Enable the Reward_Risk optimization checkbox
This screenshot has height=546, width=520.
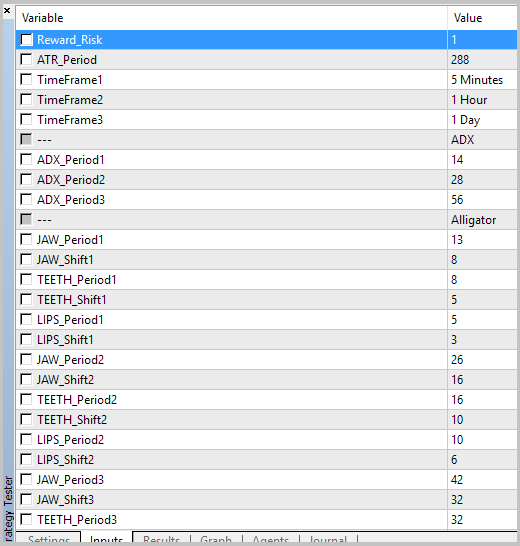coord(26,40)
